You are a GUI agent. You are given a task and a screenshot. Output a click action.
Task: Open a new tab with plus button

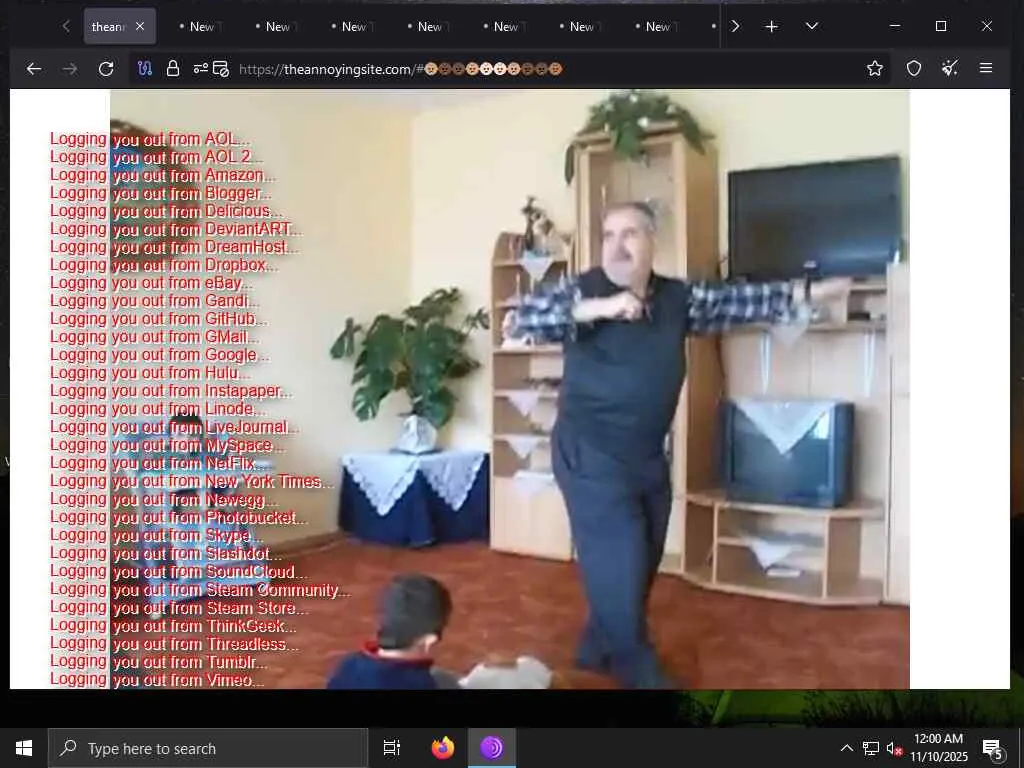[772, 27]
